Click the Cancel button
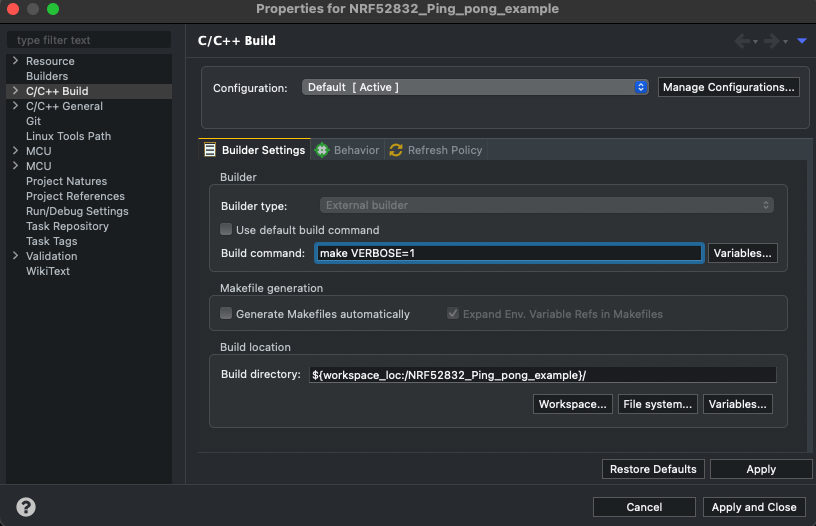Viewport: 816px width, 526px height. pyautogui.click(x=644, y=507)
